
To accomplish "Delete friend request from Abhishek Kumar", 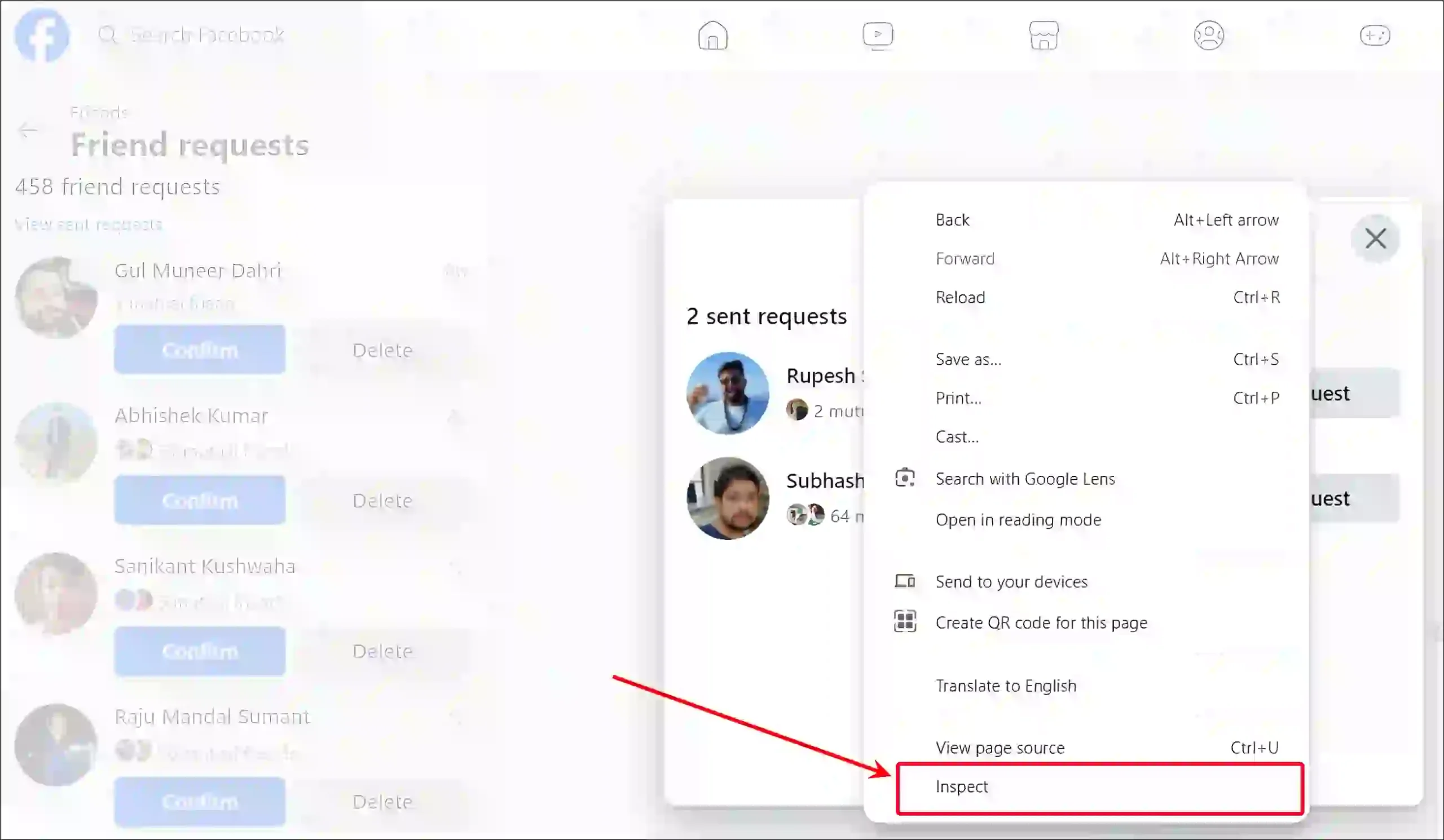I will [381, 500].
